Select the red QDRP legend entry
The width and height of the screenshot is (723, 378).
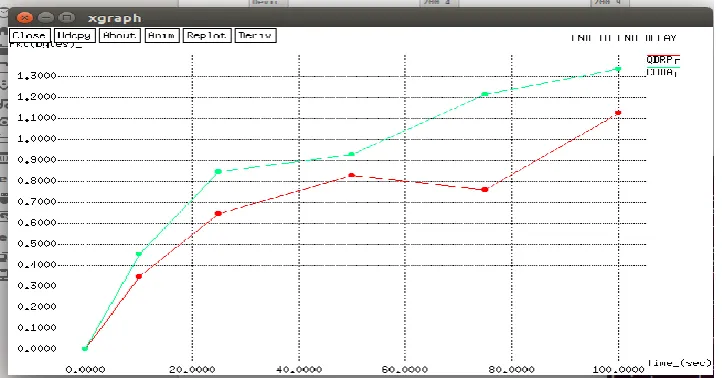coord(662,60)
